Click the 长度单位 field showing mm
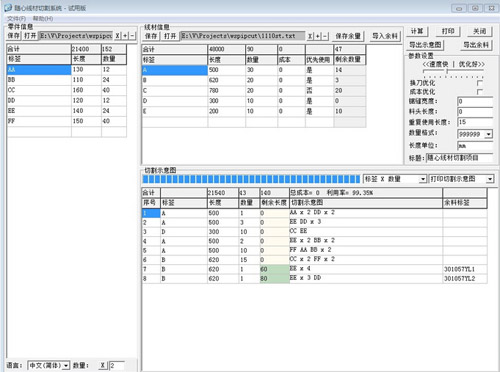The height and width of the screenshot is (372, 500). 475,146
